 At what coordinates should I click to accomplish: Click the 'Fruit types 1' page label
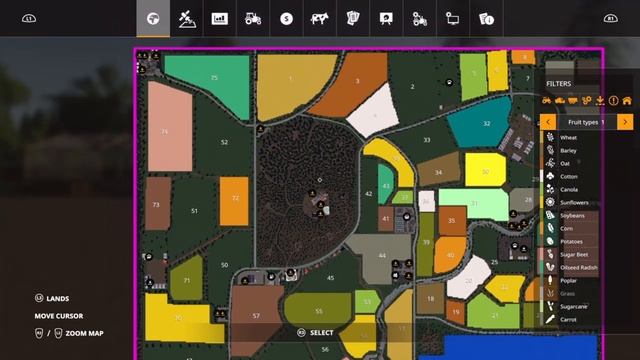(586, 122)
